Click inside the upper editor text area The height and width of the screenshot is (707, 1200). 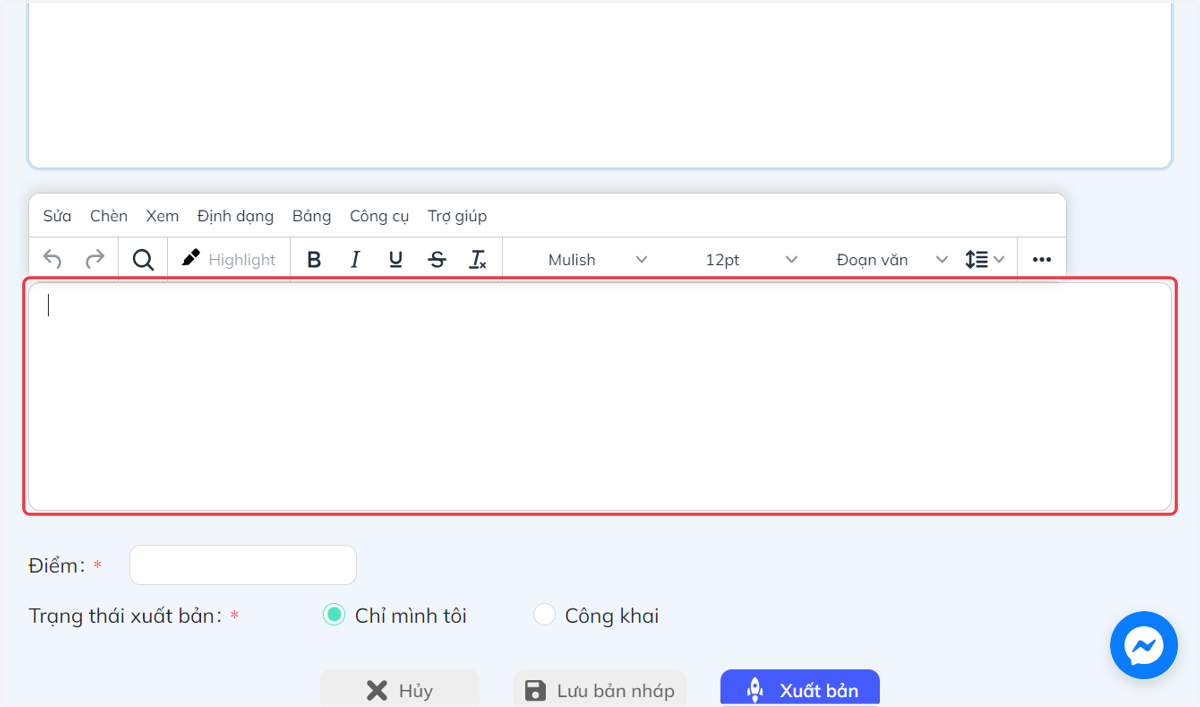pyautogui.click(x=600, y=83)
